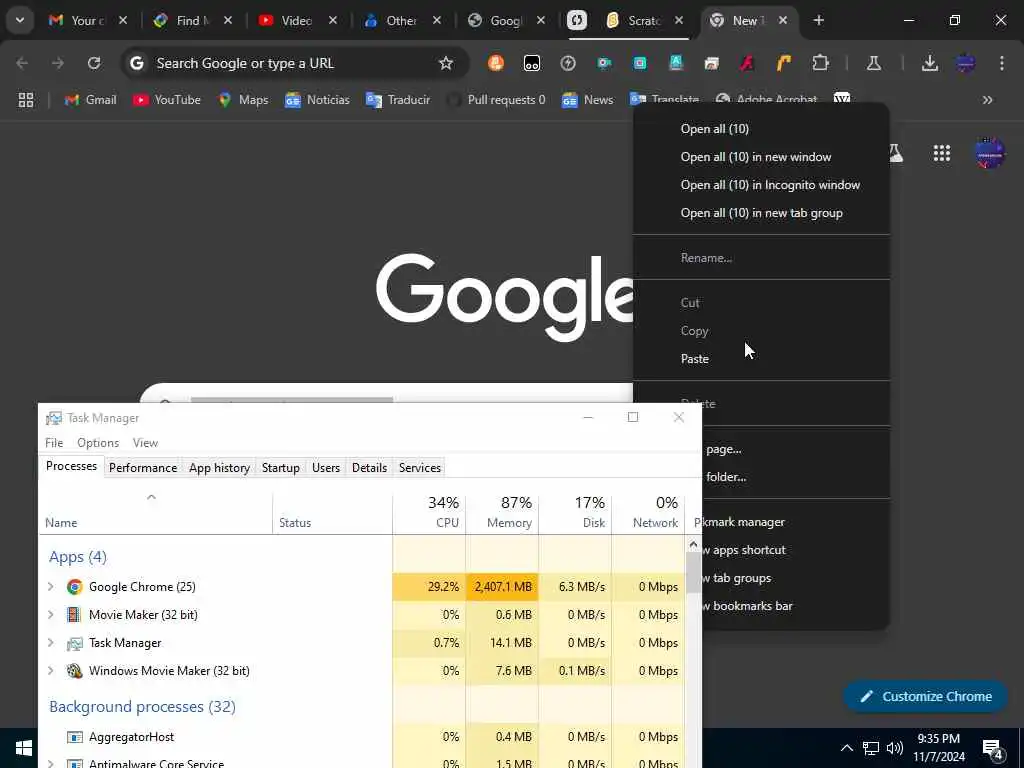The height and width of the screenshot is (768, 1024).
Task: Sort processes by Disk column
Action: [575, 513]
